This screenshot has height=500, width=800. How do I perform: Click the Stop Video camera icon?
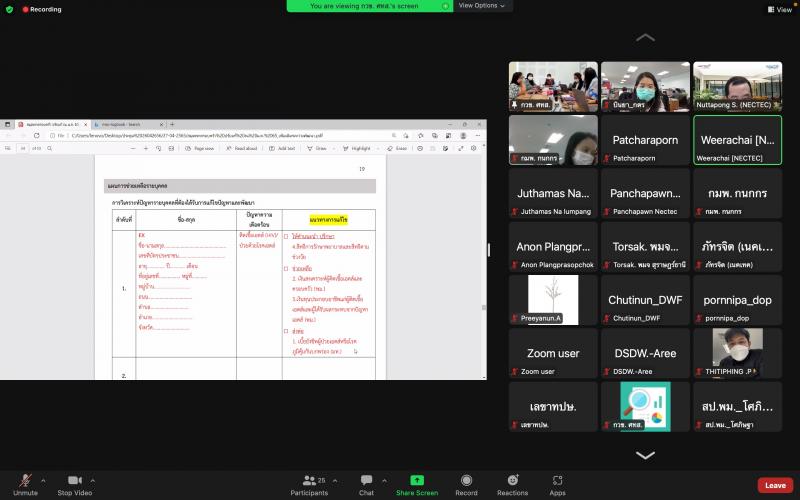click(x=74, y=480)
